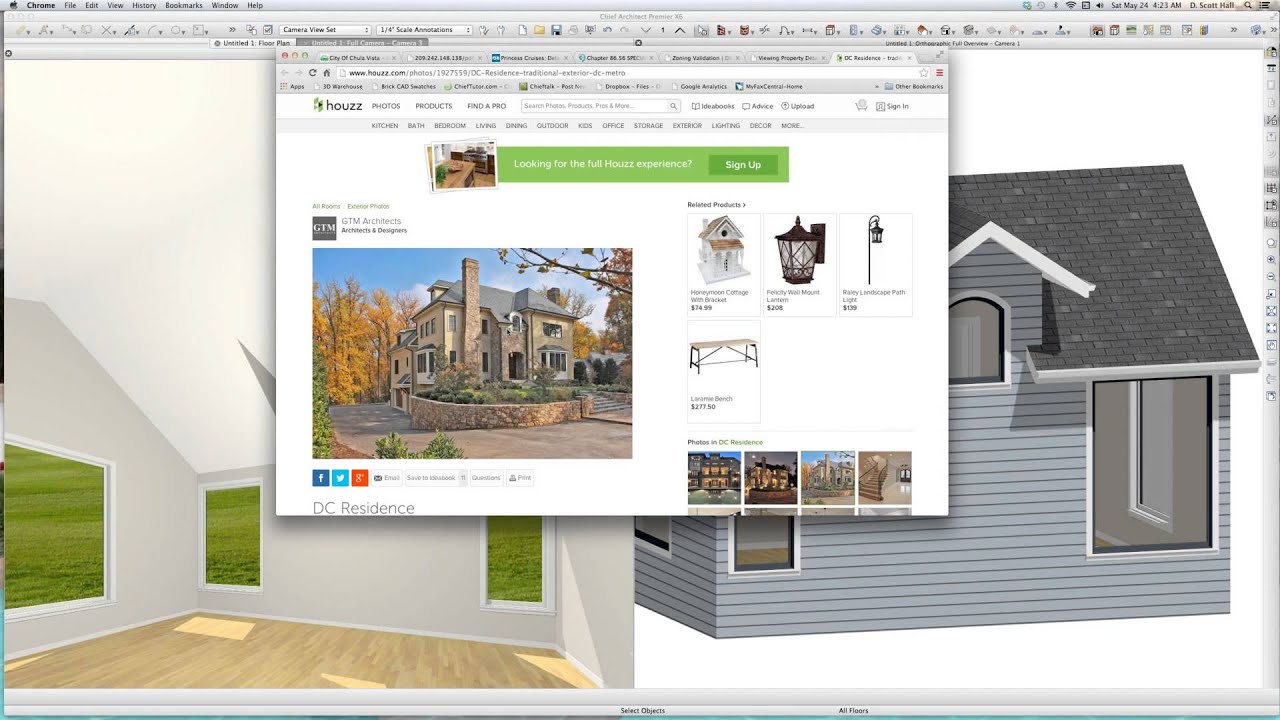Click the Chrome address bar URL
The image size is (1280, 720).
click(487, 73)
